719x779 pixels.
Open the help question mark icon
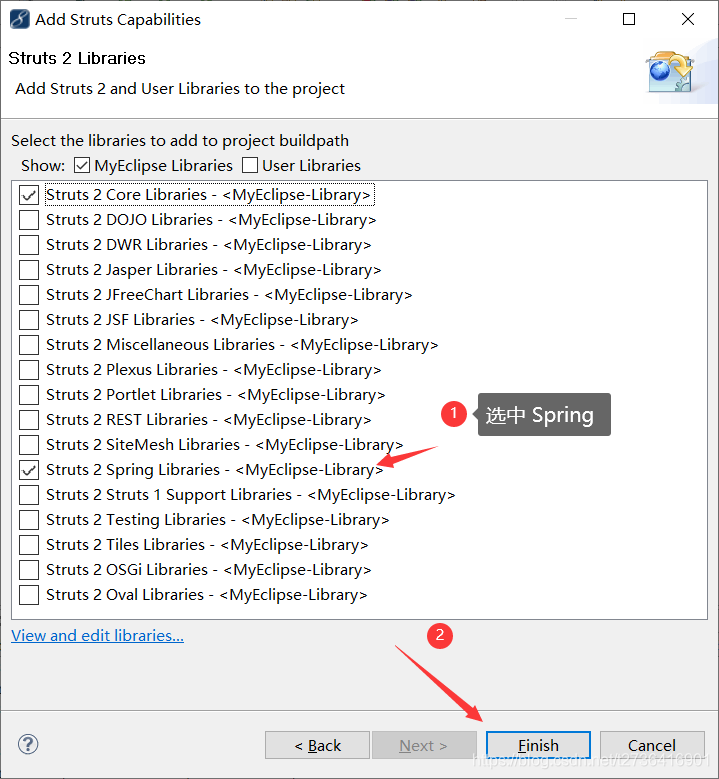[x=28, y=744]
